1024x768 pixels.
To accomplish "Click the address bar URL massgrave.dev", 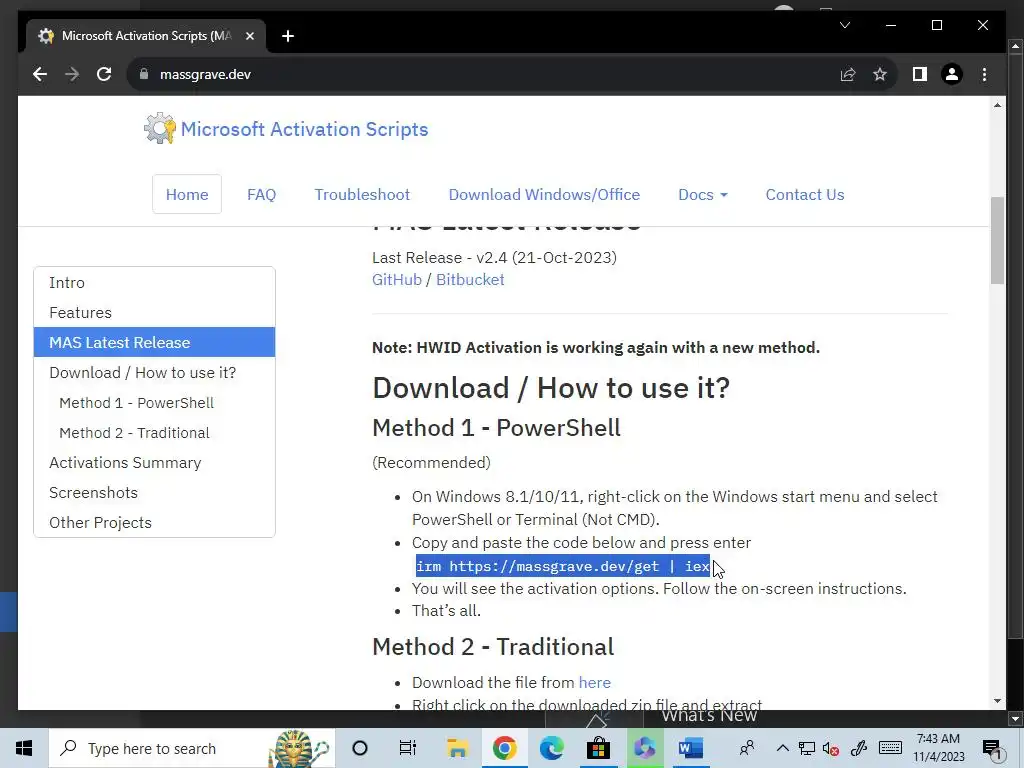I will point(205,74).
